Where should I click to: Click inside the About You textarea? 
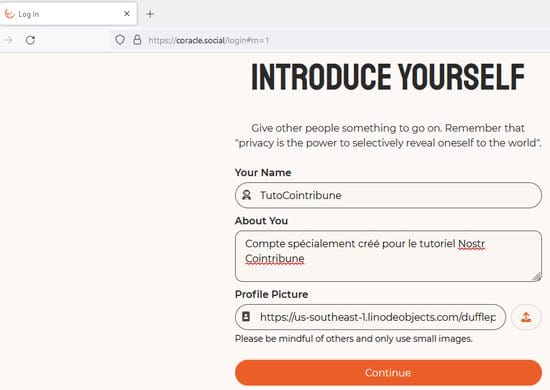point(388,256)
